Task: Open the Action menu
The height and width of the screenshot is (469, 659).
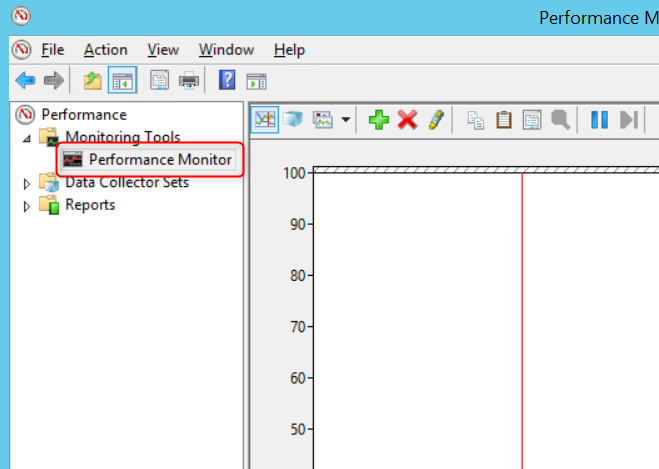Action: point(105,50)
